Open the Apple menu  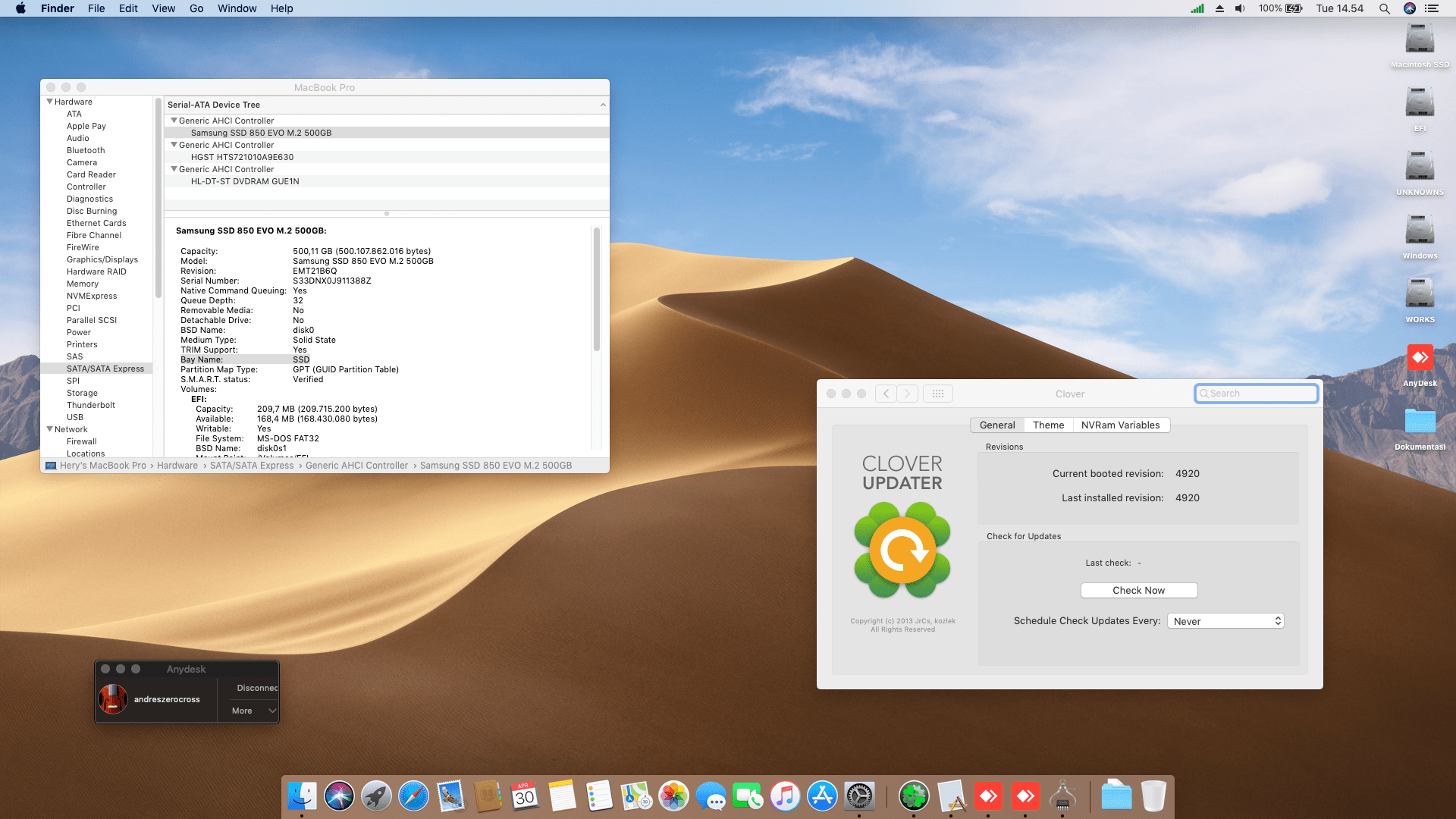(20, 8)
